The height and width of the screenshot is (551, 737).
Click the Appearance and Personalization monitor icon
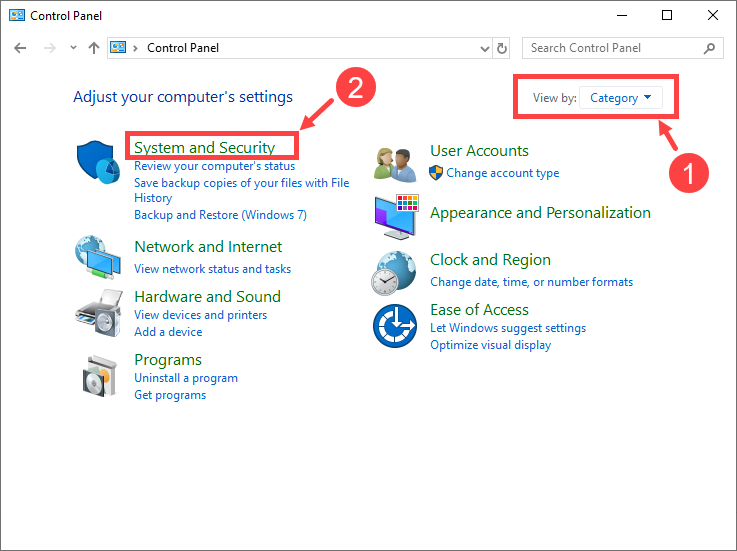[x=395, y=214]
